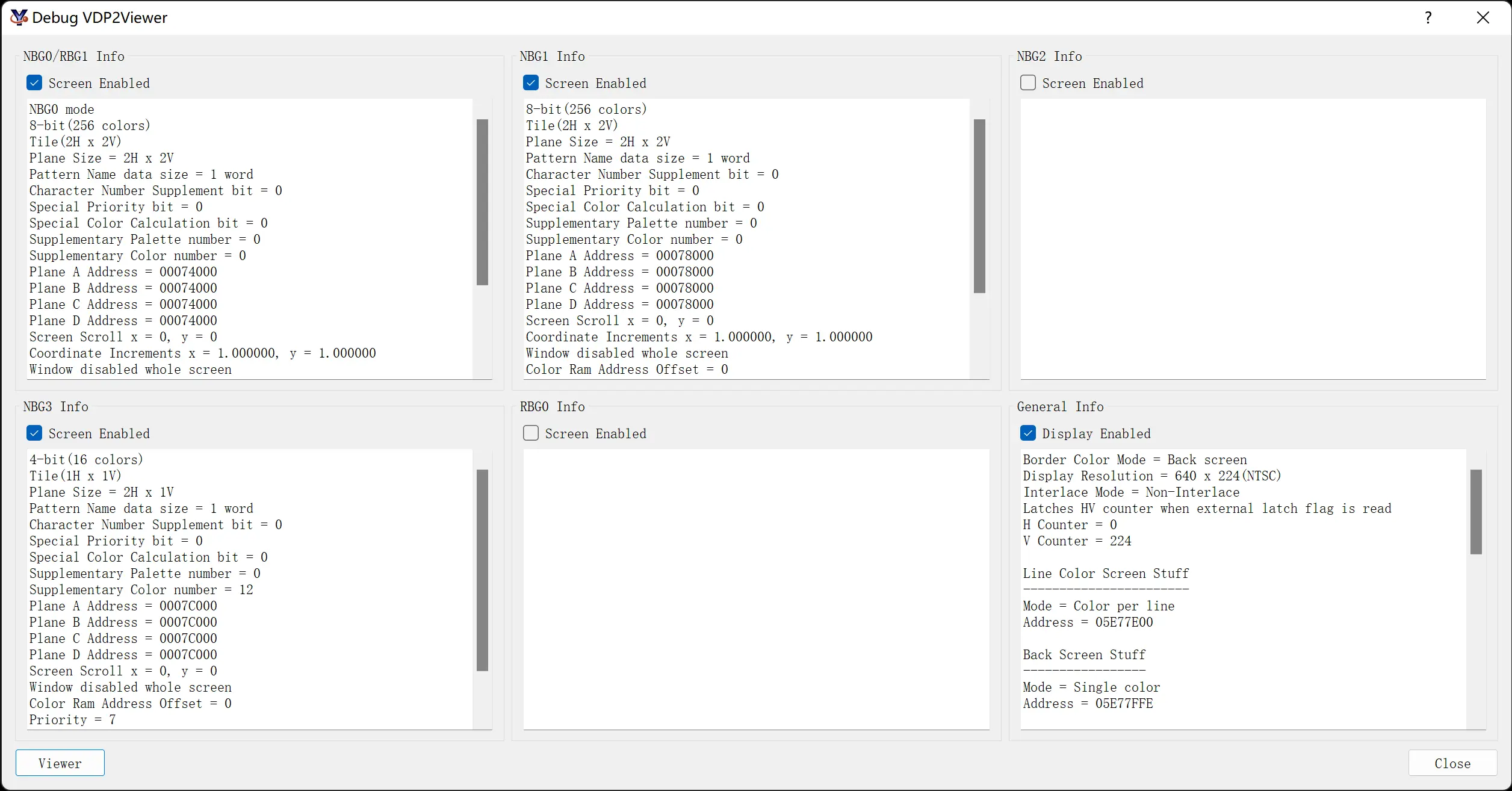Close the Debug VDP2Viewer window
Screen dimensions: 1512x791
(1483, 17)
